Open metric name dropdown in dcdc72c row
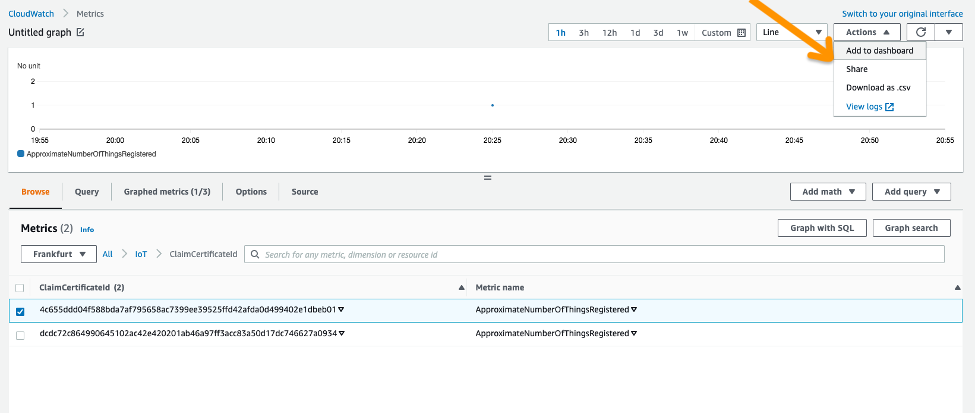 click(634, 333)
